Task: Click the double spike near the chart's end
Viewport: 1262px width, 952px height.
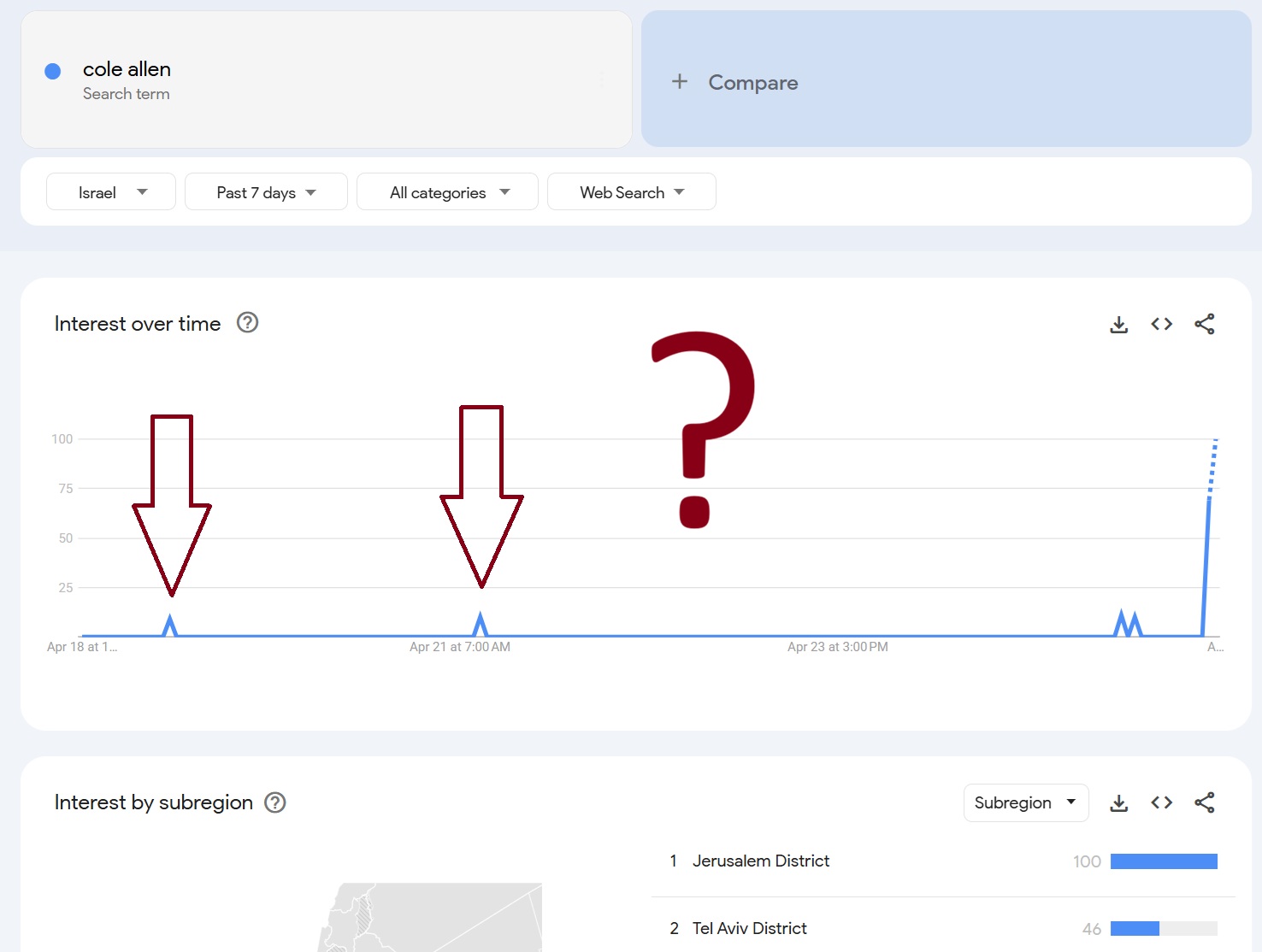Action: pos(1128,624)
